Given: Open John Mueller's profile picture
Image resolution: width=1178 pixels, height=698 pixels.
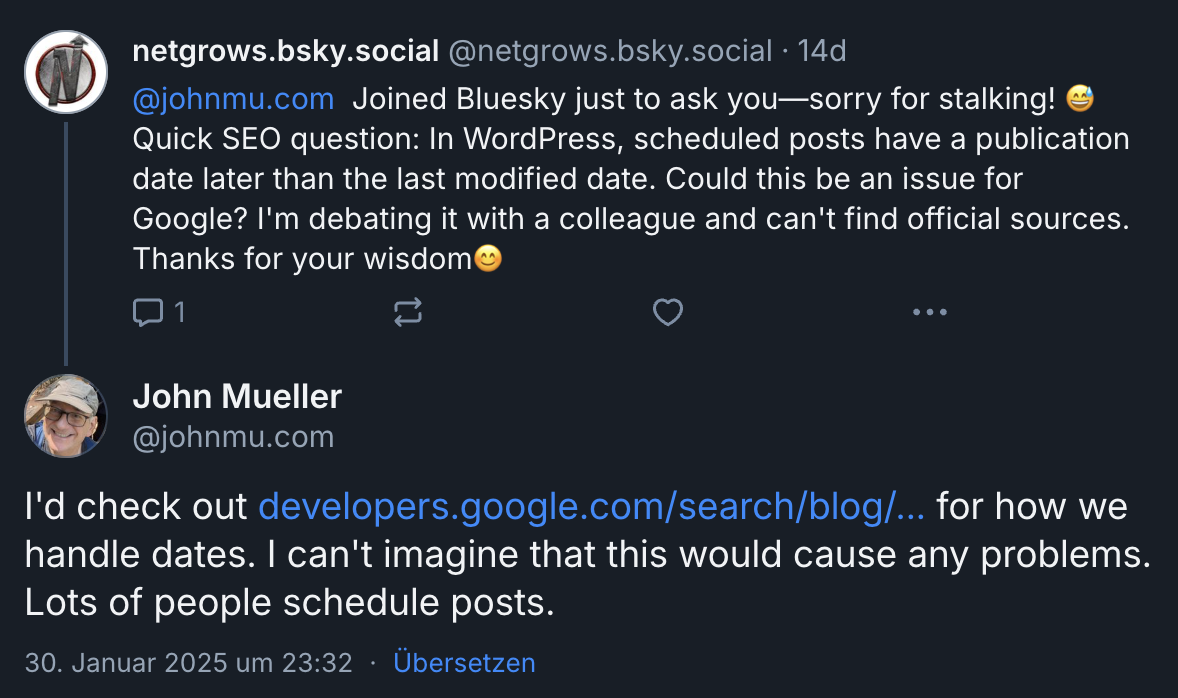Looking at the screenshot, I should [x=66, y=415].
